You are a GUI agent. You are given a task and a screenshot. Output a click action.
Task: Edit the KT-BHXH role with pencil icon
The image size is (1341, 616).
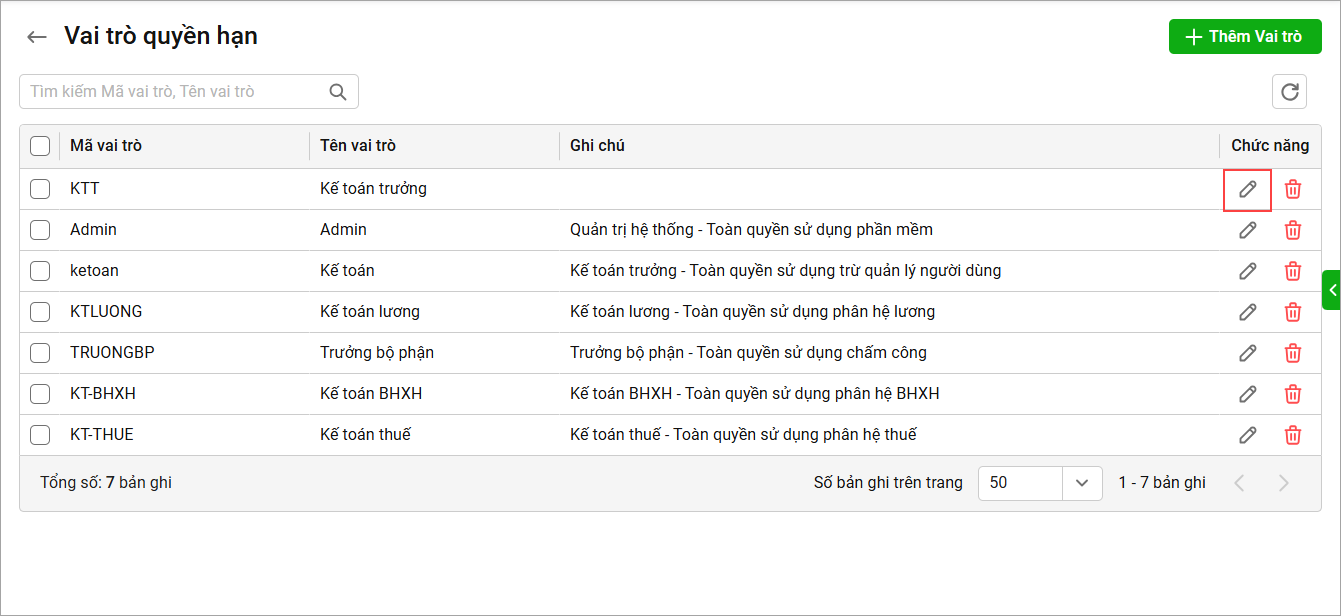click(x=1248, y=394)
